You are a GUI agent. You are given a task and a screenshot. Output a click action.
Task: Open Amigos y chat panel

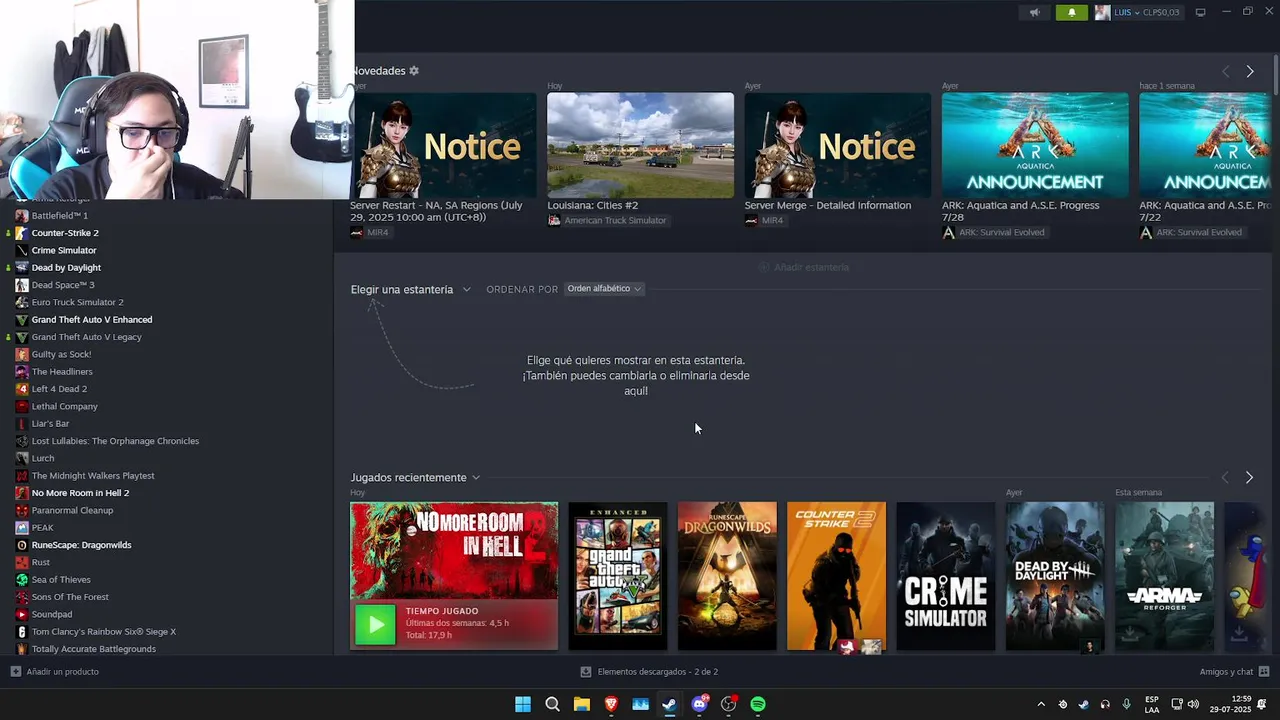(1235, 672)
